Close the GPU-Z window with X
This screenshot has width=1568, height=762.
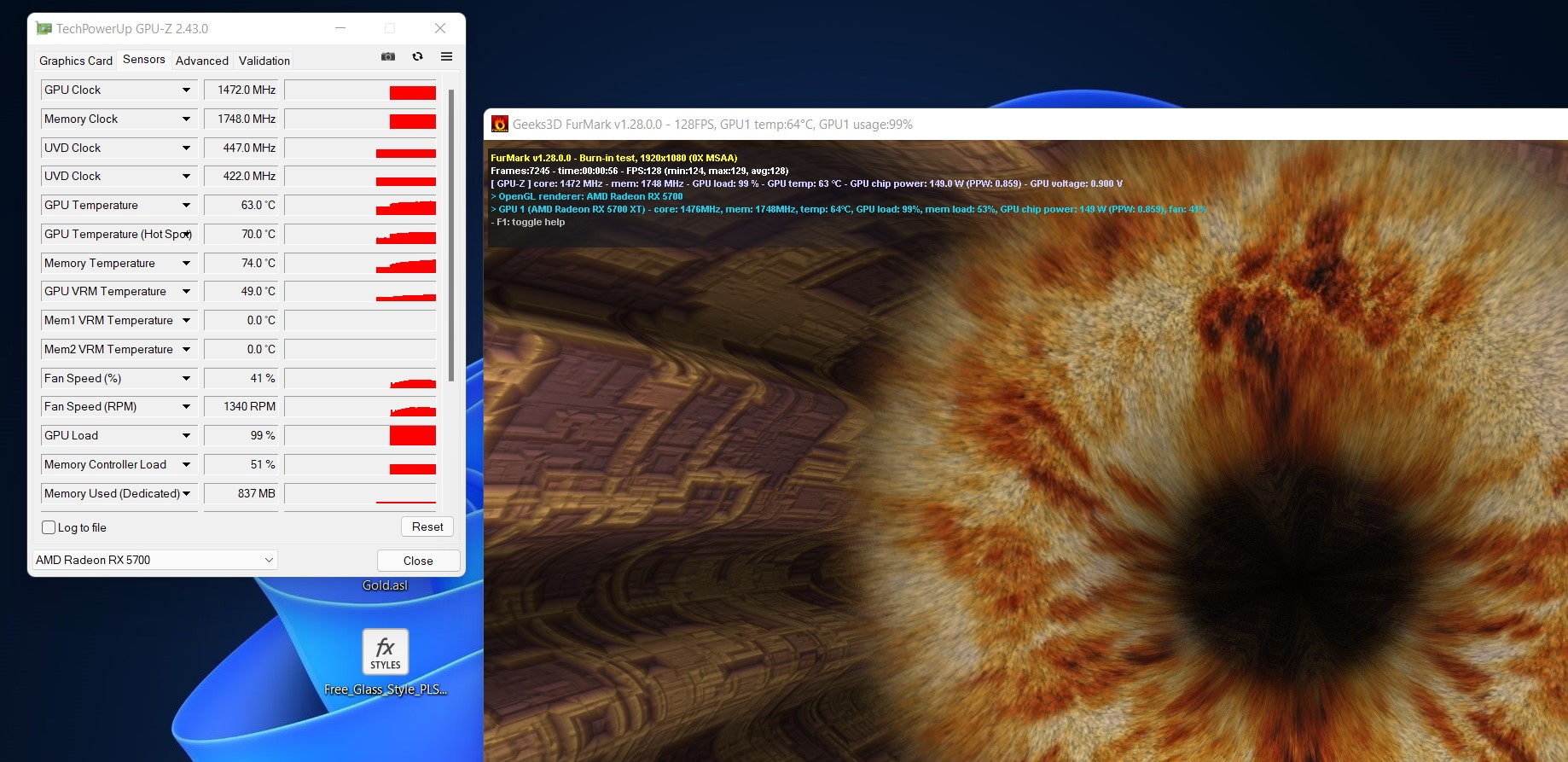pos(440,28)
